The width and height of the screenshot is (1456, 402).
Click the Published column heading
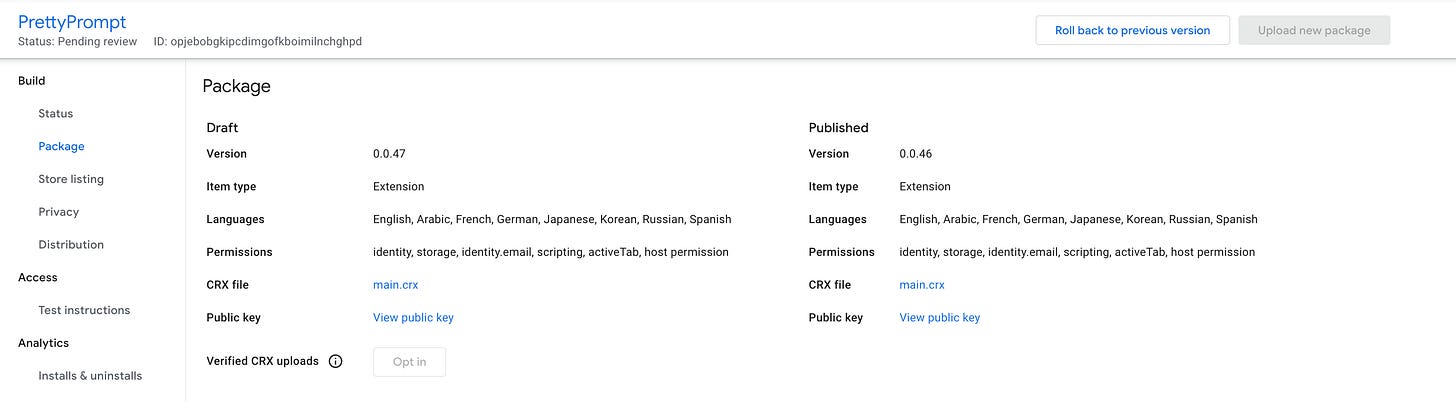(x=838, y=128)
